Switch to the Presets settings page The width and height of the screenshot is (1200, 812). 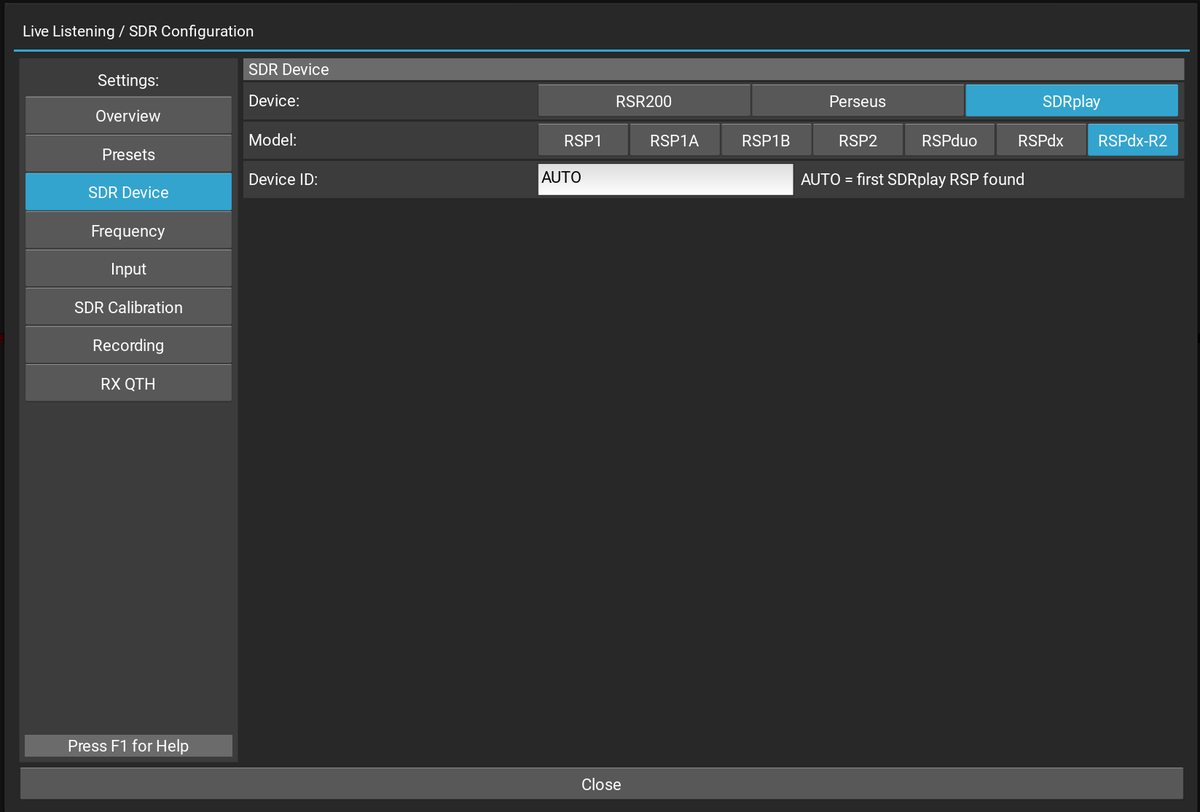(x=128, y=155)
